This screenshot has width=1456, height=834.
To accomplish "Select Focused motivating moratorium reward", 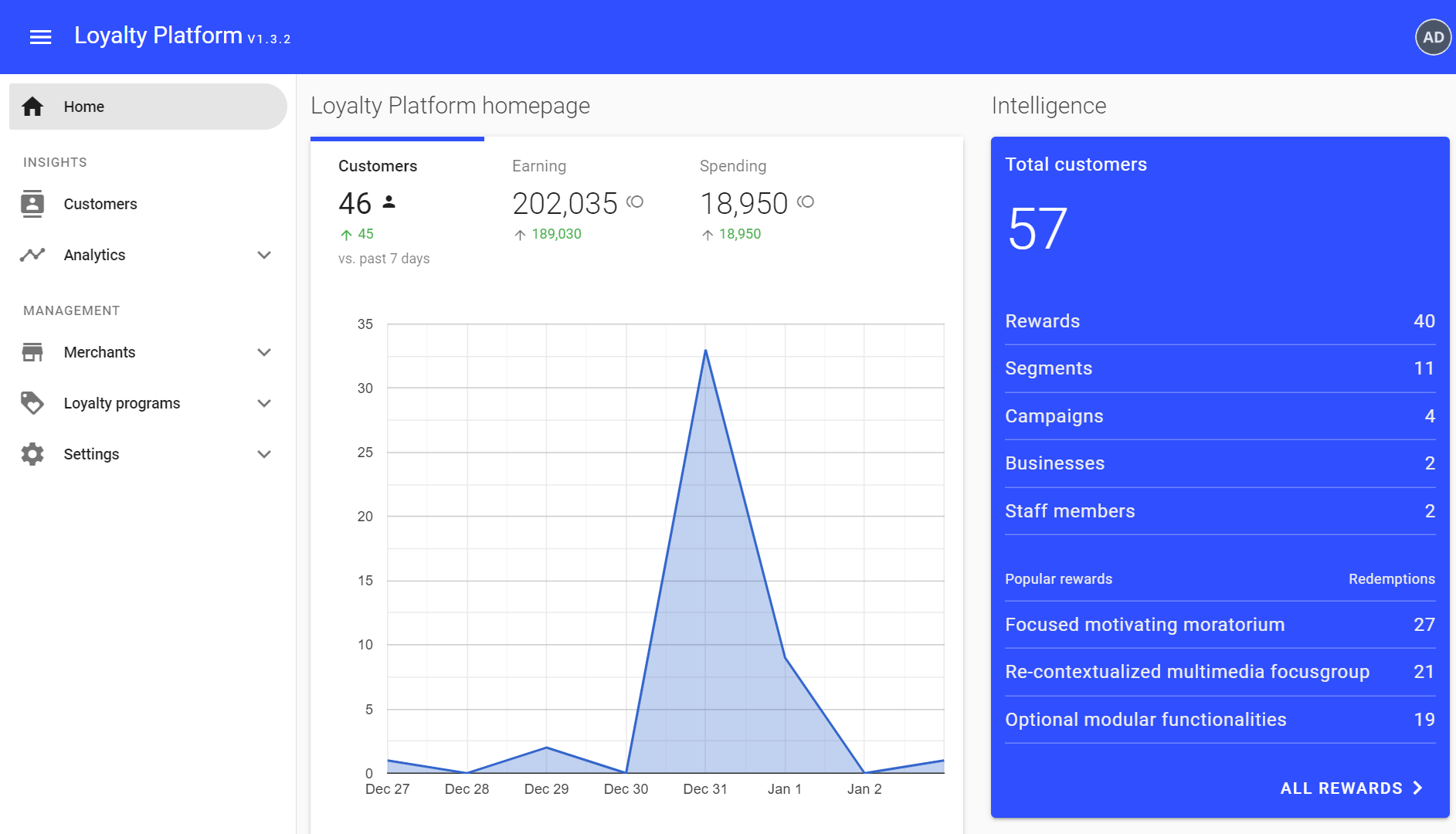I will [x=1220, y=625].
